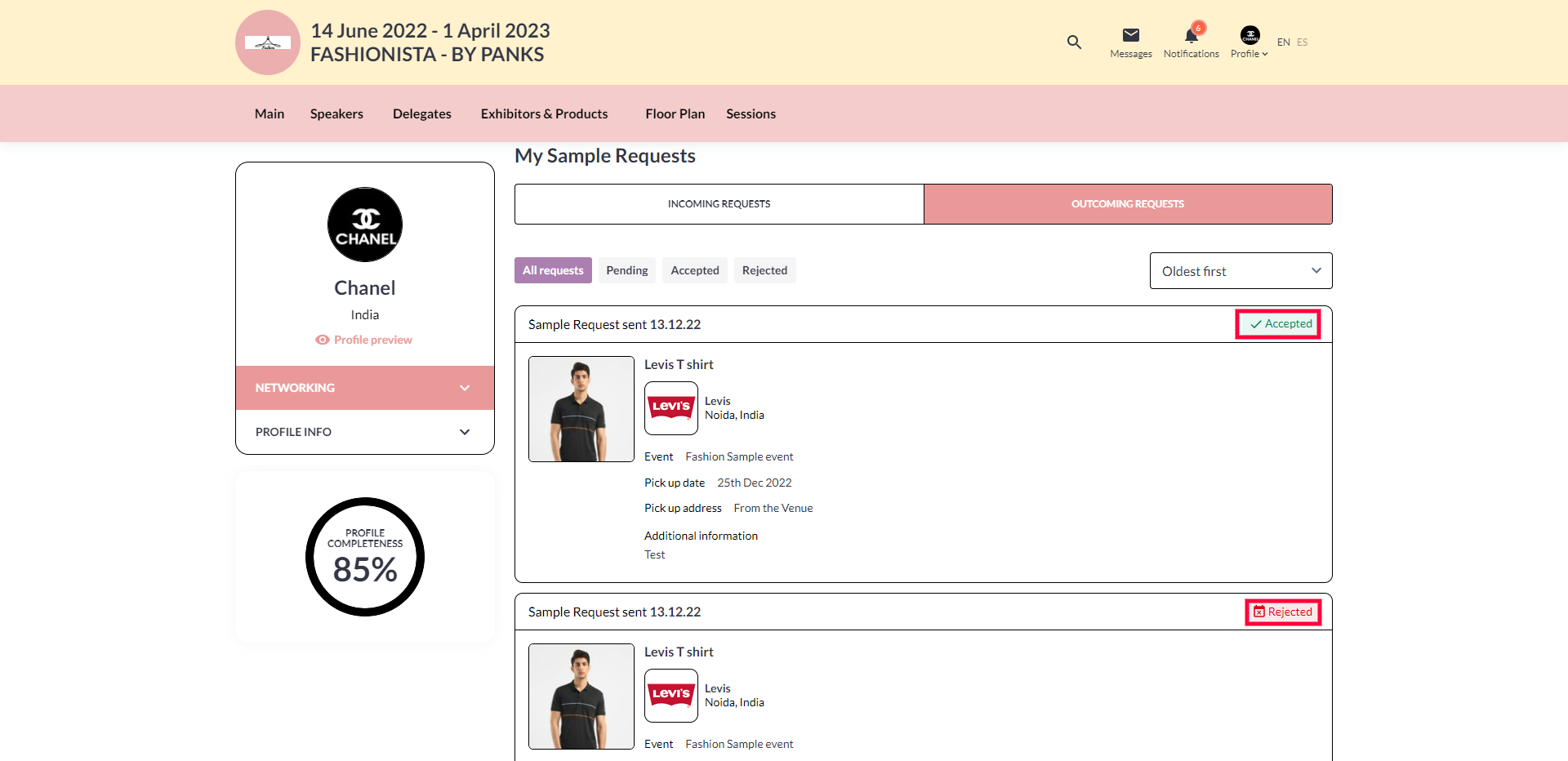Screen dimensions: 1568x761
Task: Switch to Incoming Requests tab
Action: [719, 204]
